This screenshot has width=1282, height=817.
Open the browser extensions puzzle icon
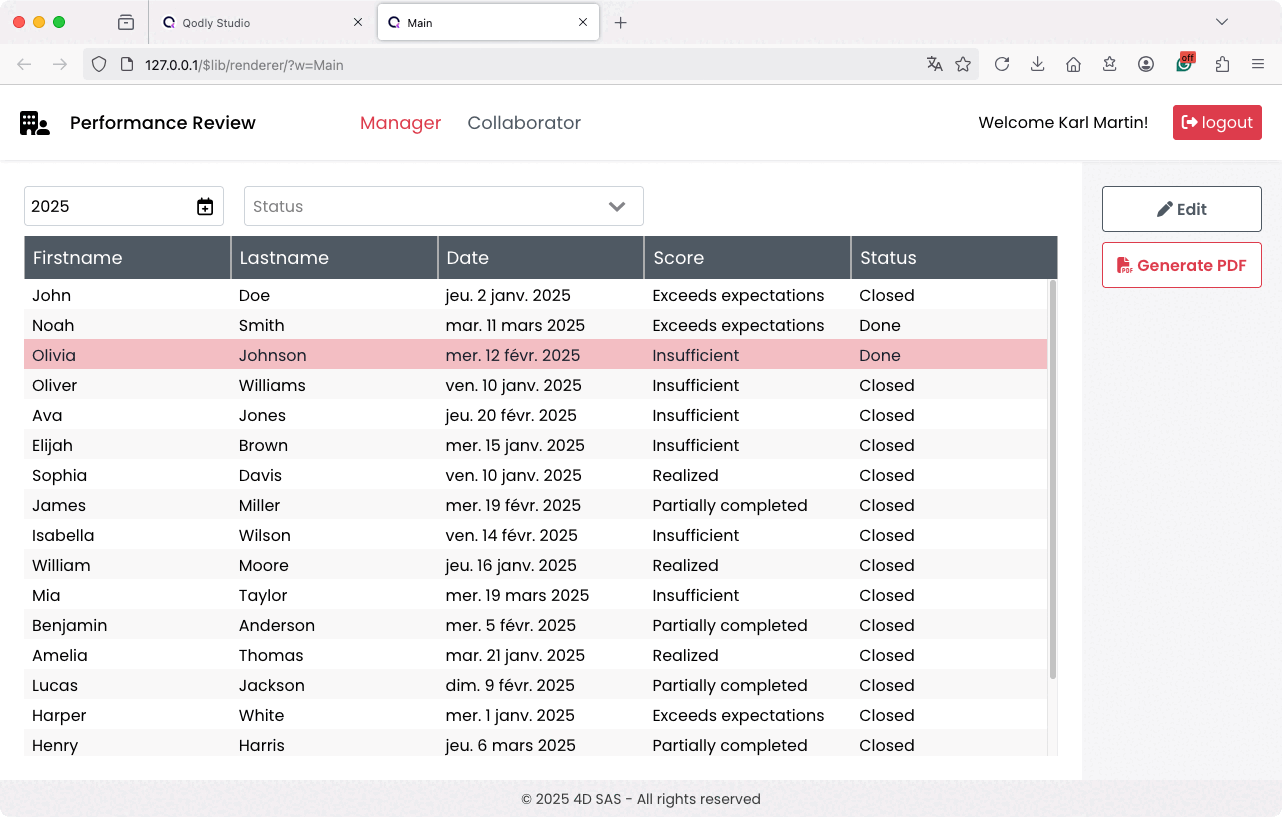point(1222,64)
